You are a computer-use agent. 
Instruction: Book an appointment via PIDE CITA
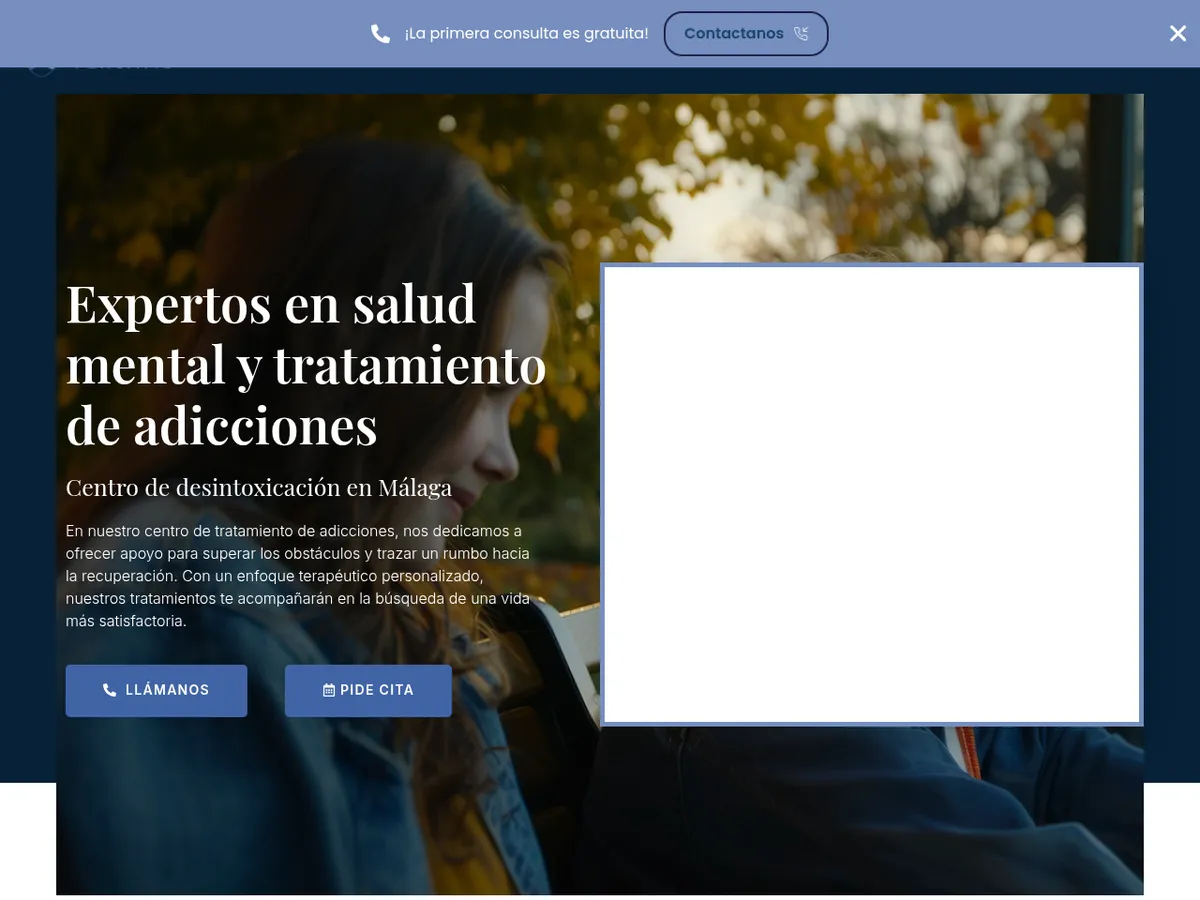(x=368, y=690)
